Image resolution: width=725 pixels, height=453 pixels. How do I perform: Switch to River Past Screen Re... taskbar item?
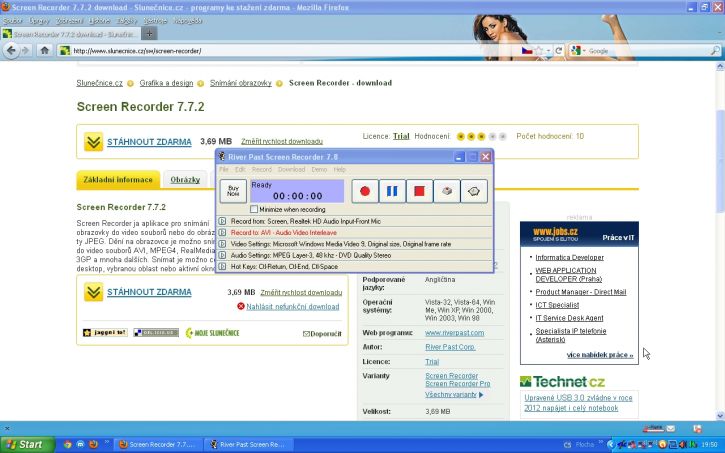tap(248, 445)
